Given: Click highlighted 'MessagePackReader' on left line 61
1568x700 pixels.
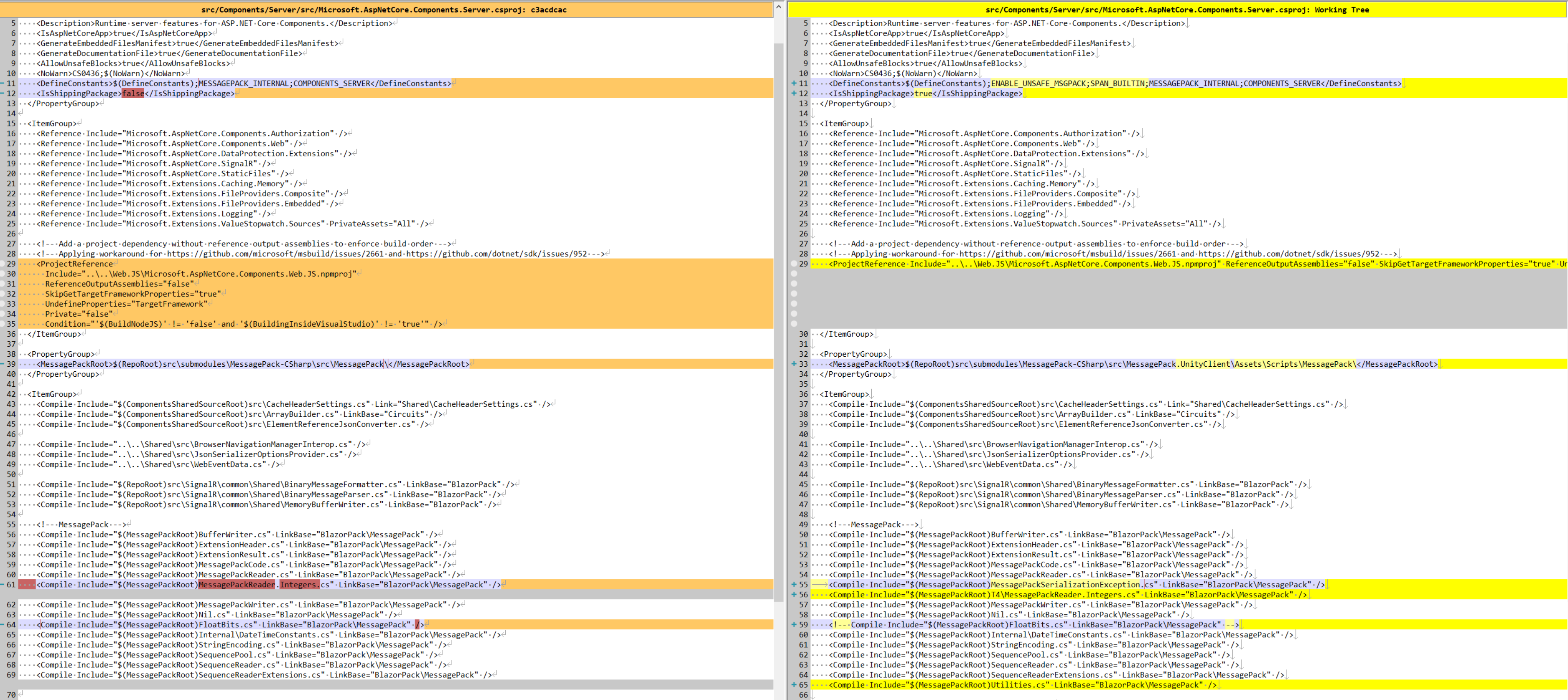Looking at the screenshot, I should click(x=237, y=584).
